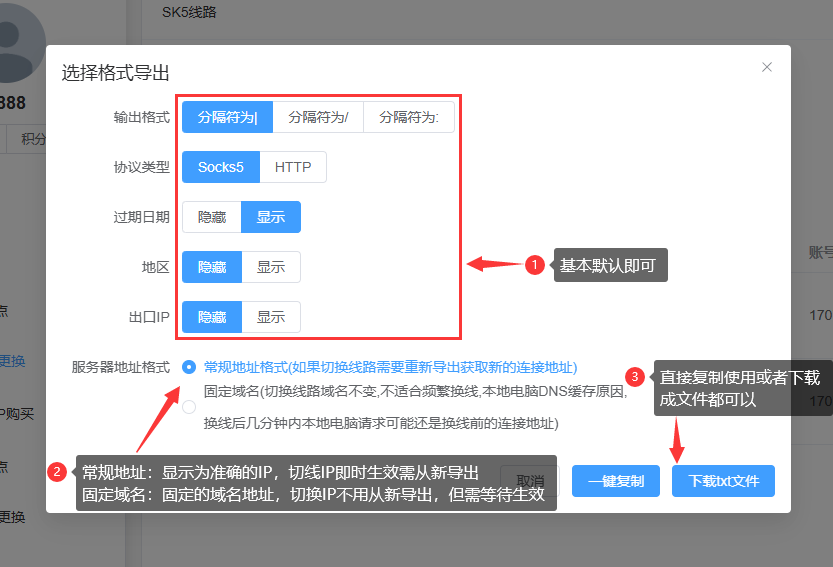Image resolution: width=833 pixels, height=567 pixels.
Task: Click the 一键复制 button
Action: pyautogui.click(x=616, y=481)
